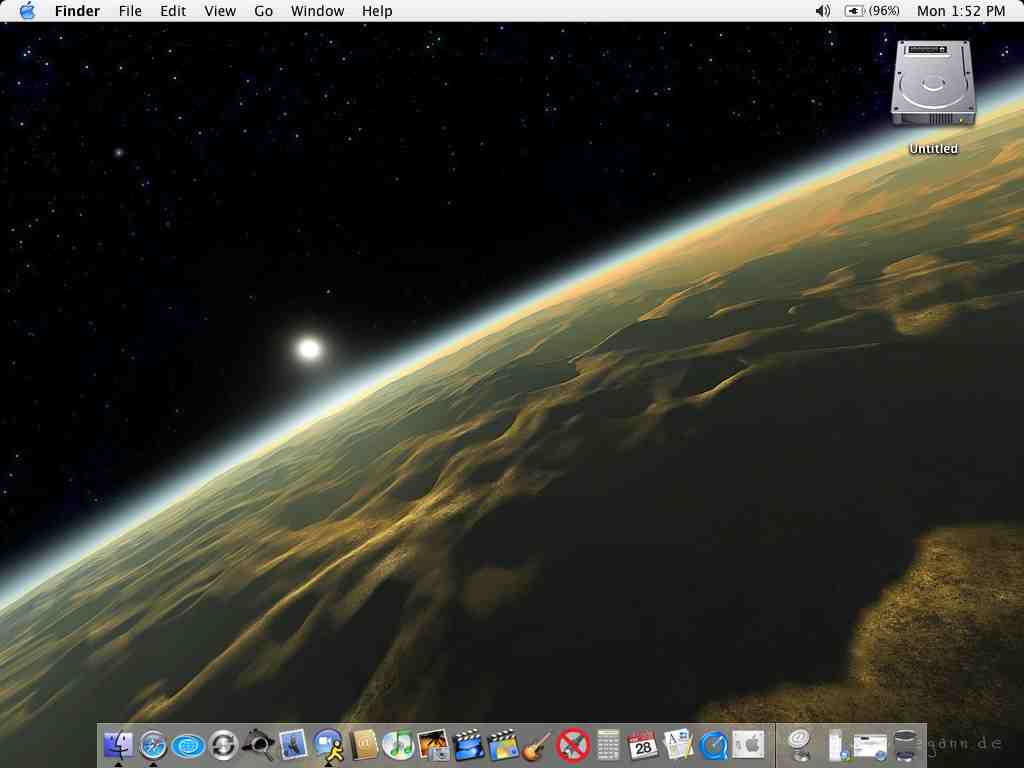1024x768 pixels.
Task: Open the Apple menu
Action: (27, 10)
